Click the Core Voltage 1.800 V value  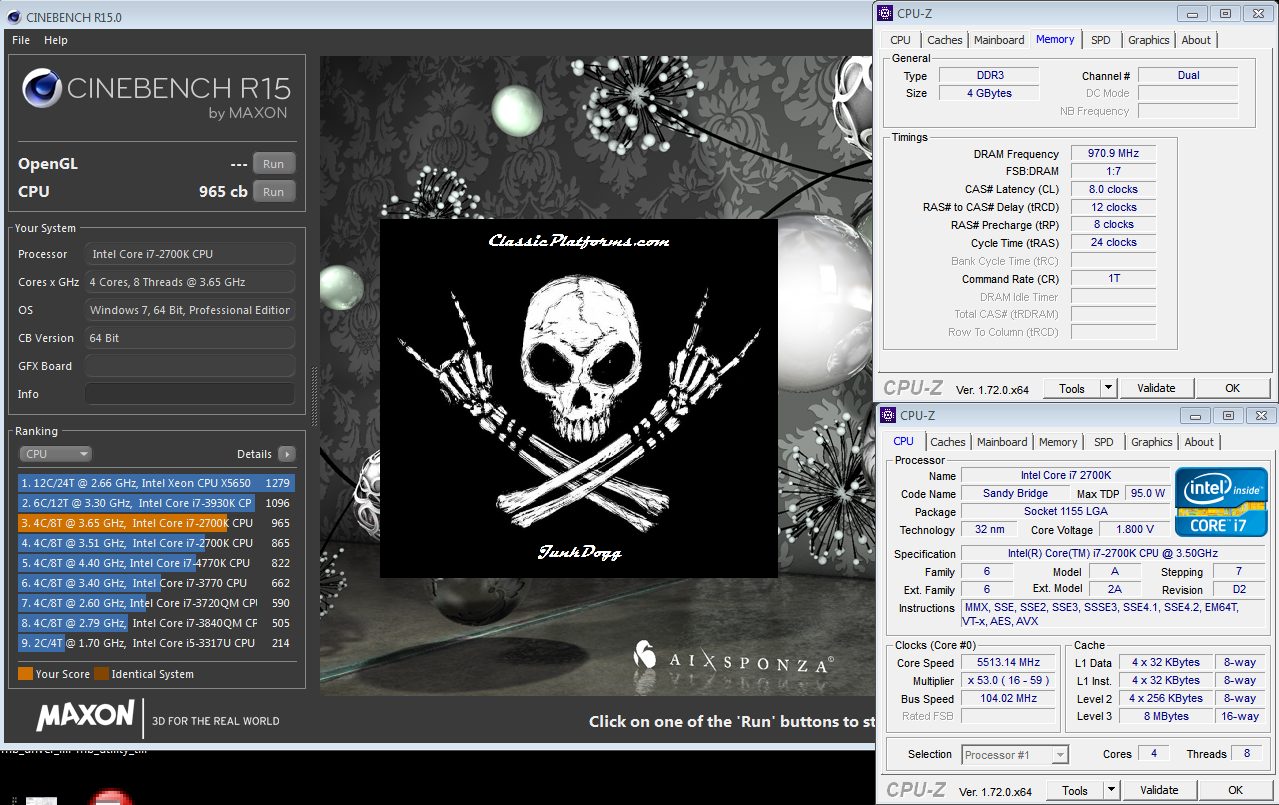point(1134,530)
